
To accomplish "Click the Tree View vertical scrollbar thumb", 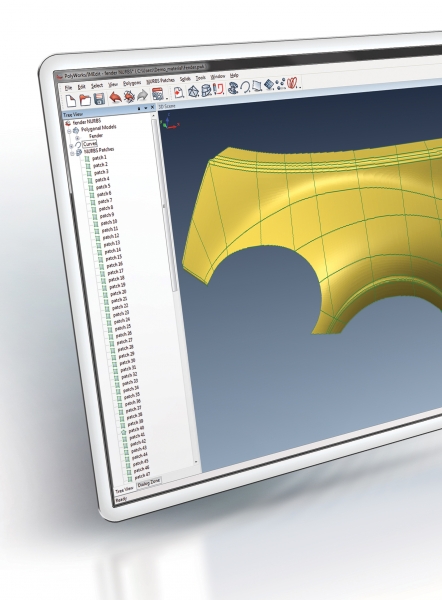I will (x=165, y=205).
